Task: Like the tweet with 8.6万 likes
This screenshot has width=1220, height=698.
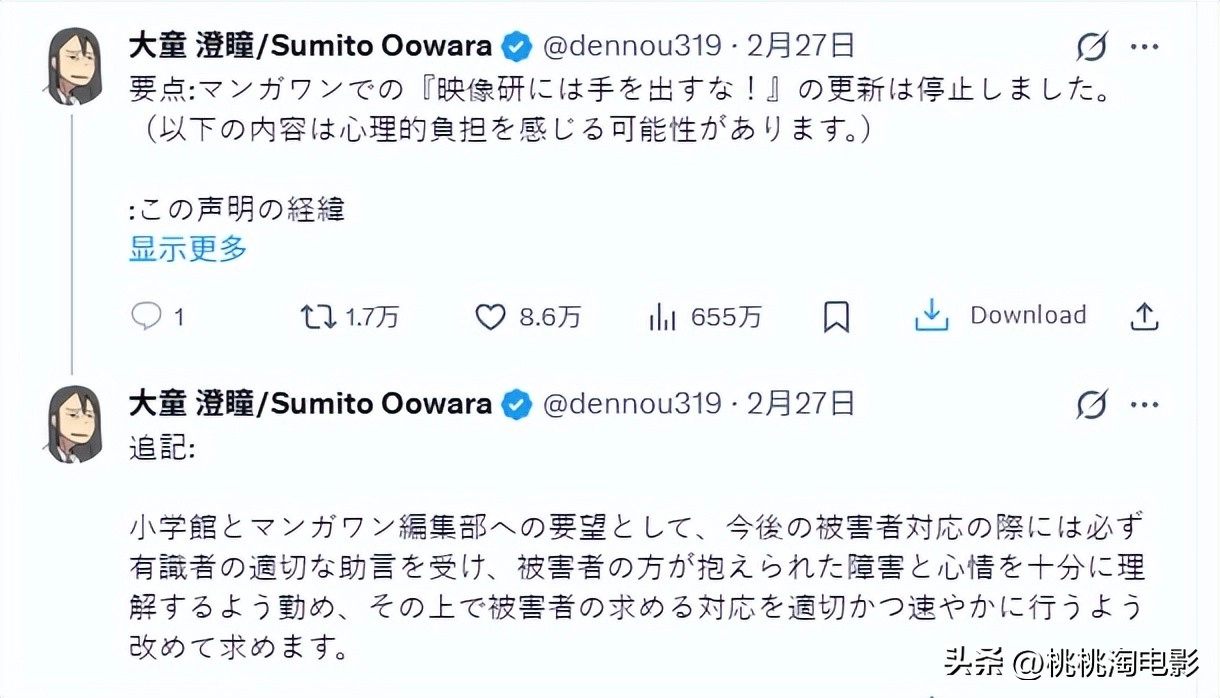Action: pos(490,316)
